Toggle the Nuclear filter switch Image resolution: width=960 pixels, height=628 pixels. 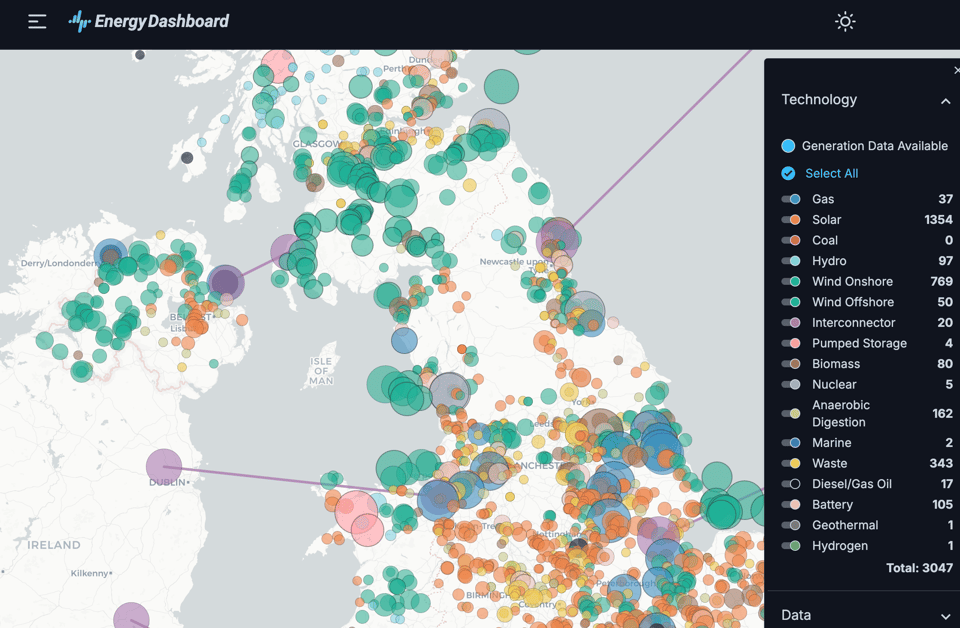791,384
